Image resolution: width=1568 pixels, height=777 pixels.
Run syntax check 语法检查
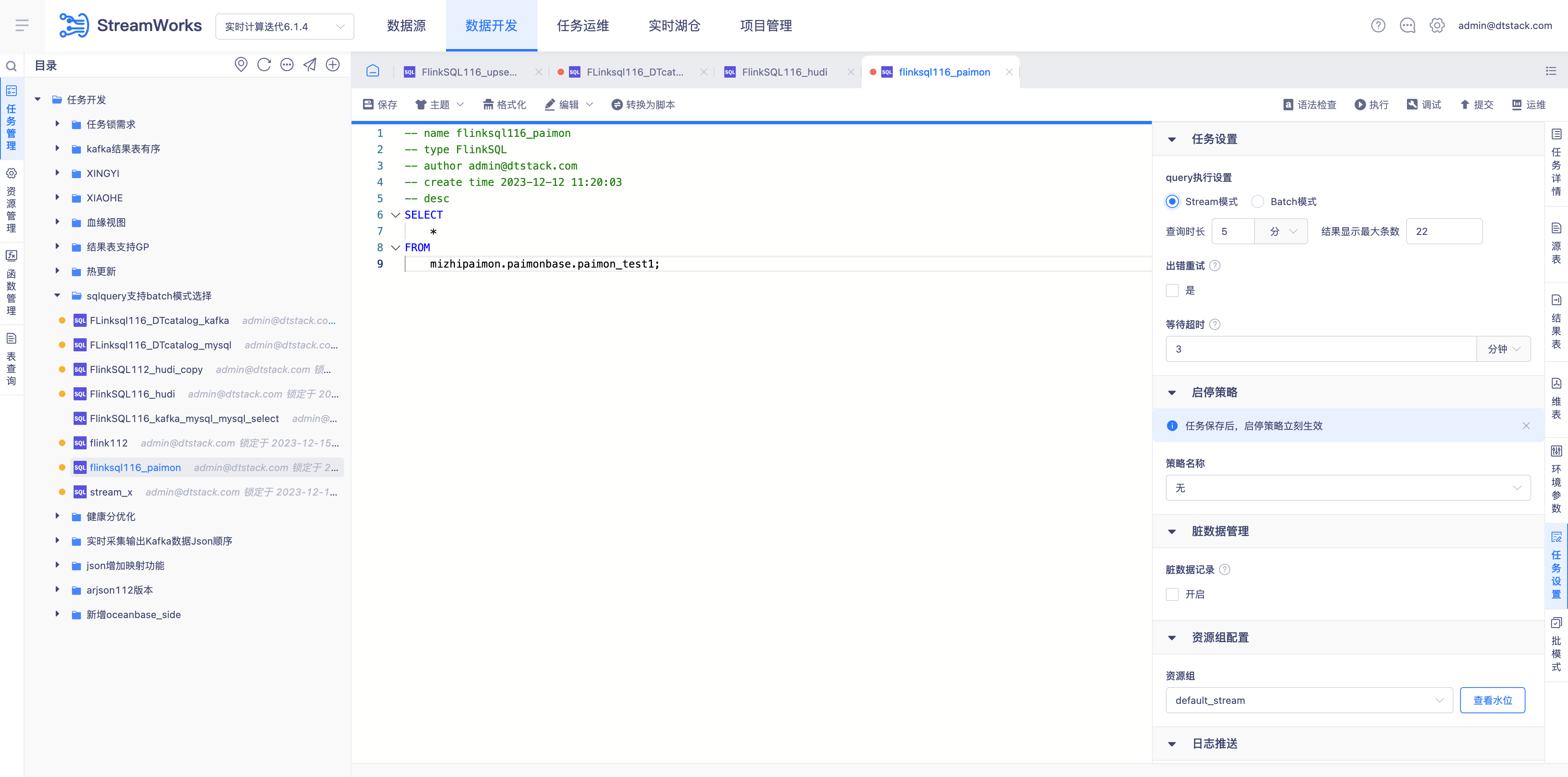1309,105
